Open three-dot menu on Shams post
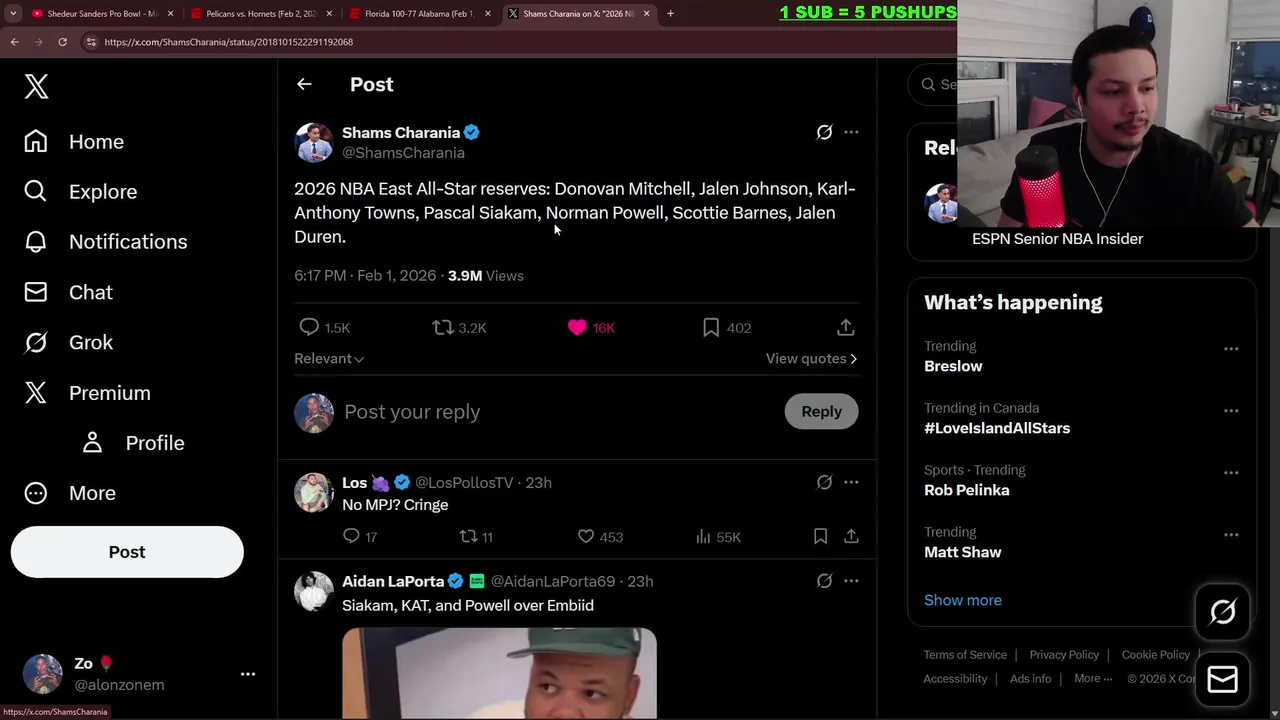The width and height of the screenshot is (1280, 720). click(851, 132)
